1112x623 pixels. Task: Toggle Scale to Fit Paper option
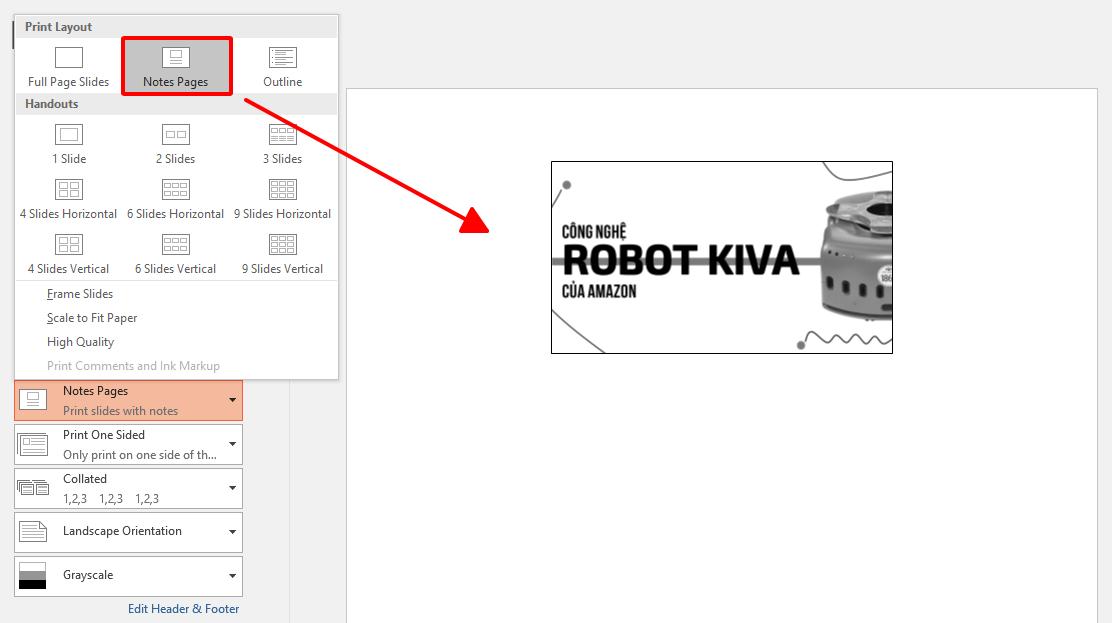tap(91, 318)
